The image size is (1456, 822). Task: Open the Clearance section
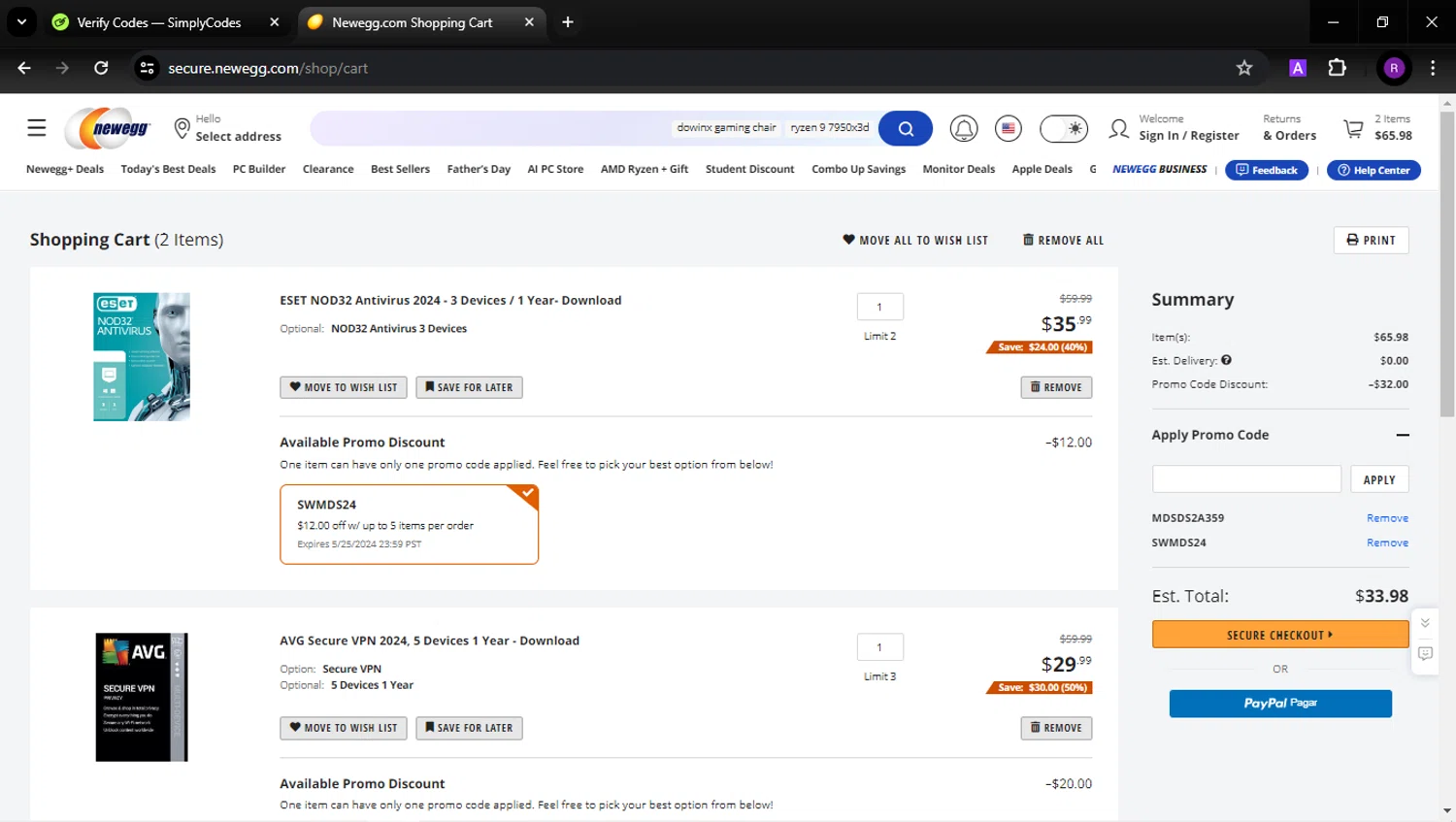point(328,169)
